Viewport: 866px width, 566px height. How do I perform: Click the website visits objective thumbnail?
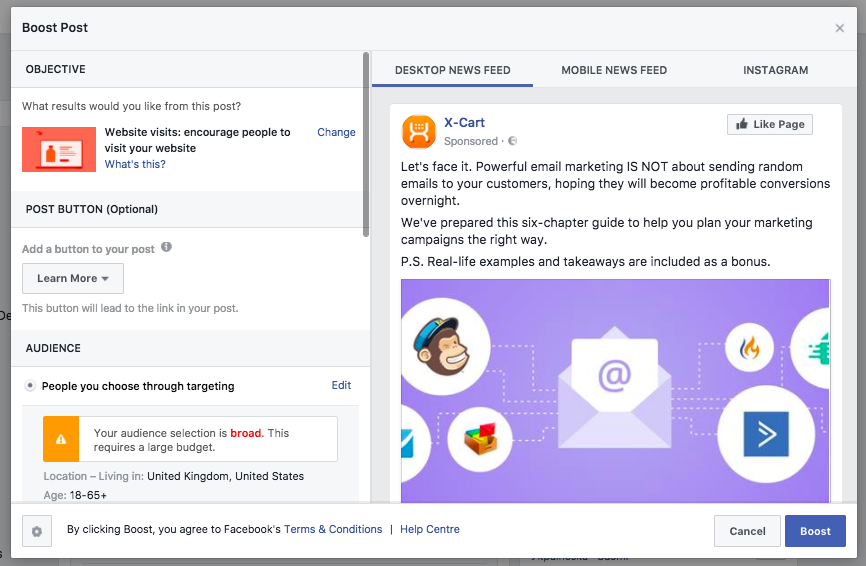[59, 149]
